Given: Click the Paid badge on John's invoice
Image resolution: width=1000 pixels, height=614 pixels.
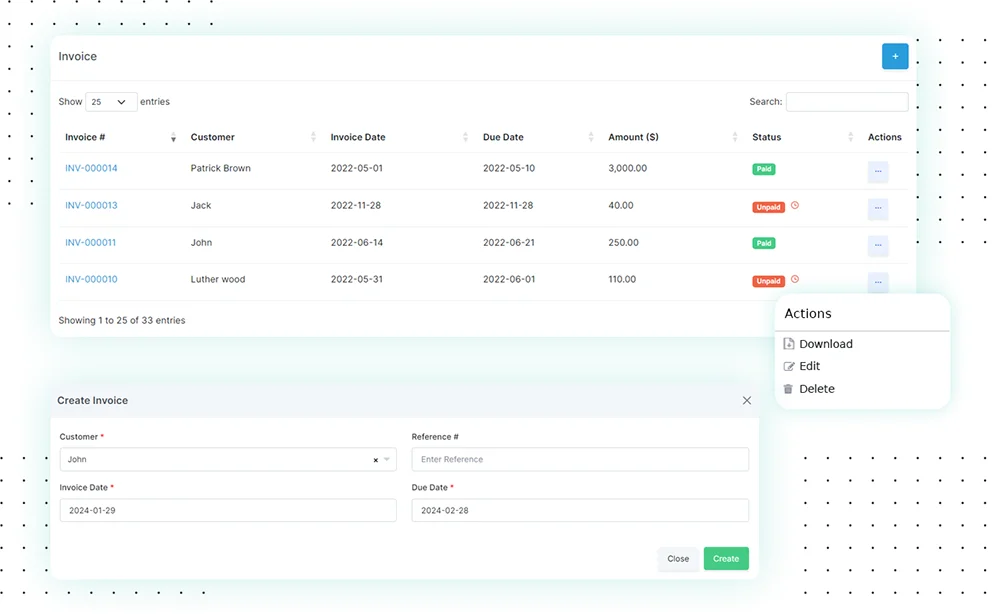Looking at the screenshot, I should (764, 243).
